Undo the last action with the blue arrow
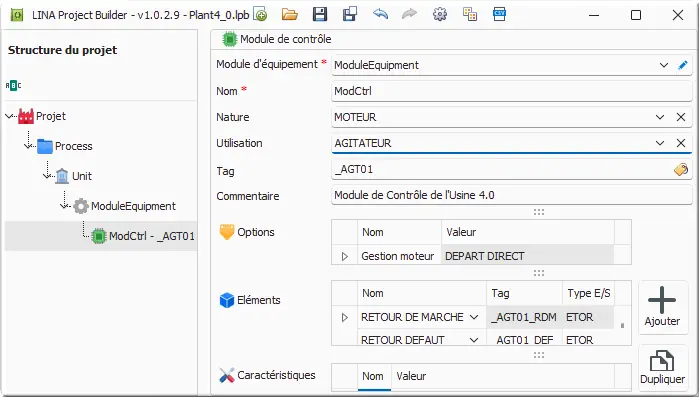Screen dimensions: 699x397 pos(380,14)
